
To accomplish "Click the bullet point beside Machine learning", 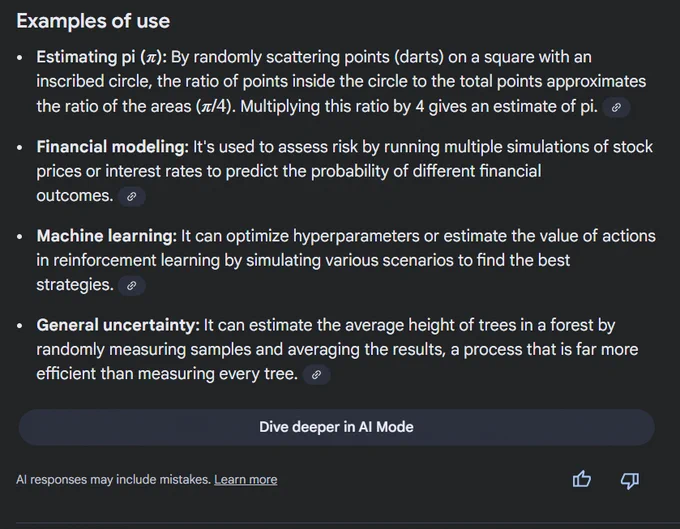I will pyautogui.click(x=20, y=237).
